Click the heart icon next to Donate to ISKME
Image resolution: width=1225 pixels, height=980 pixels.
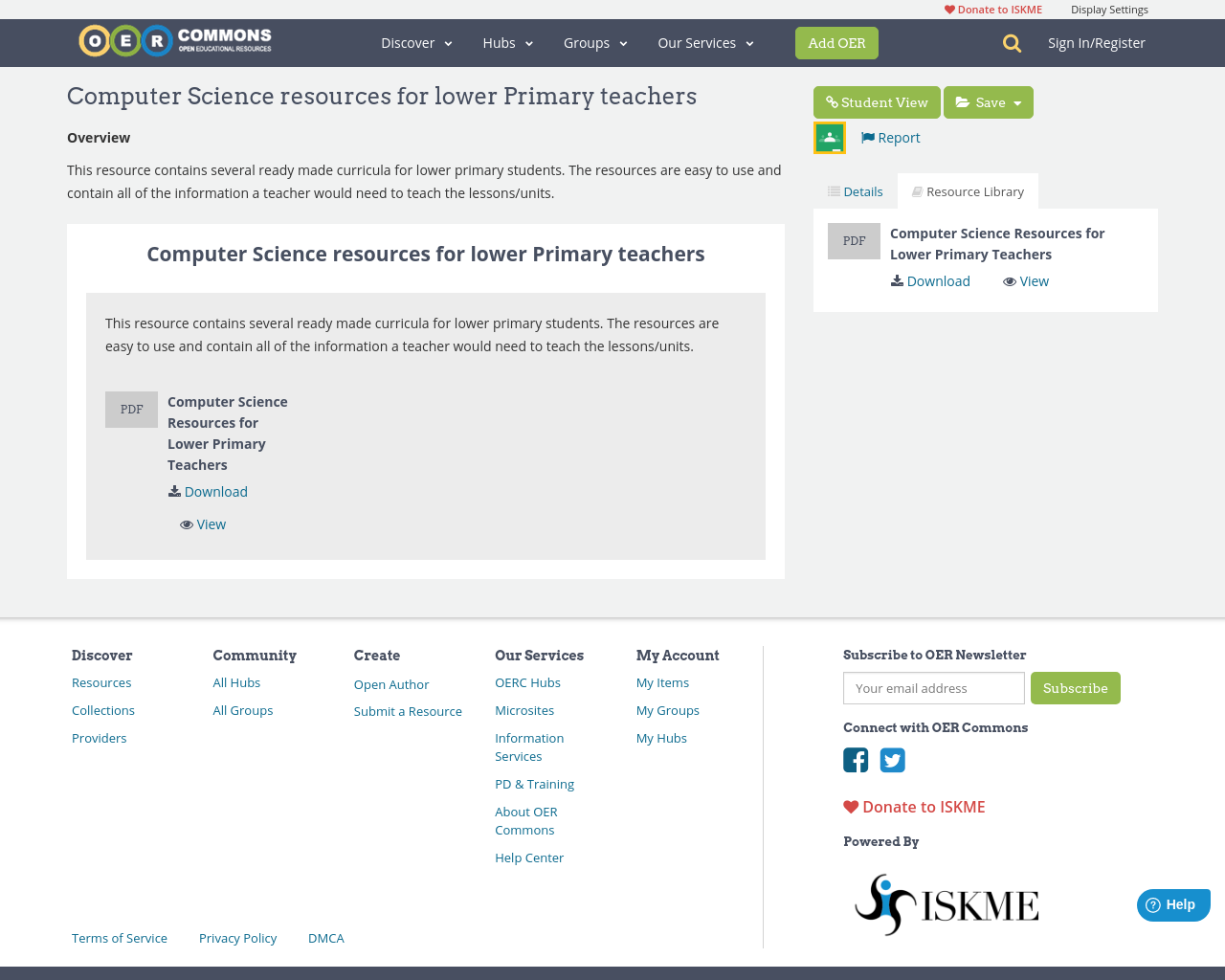tap(851, 806)
